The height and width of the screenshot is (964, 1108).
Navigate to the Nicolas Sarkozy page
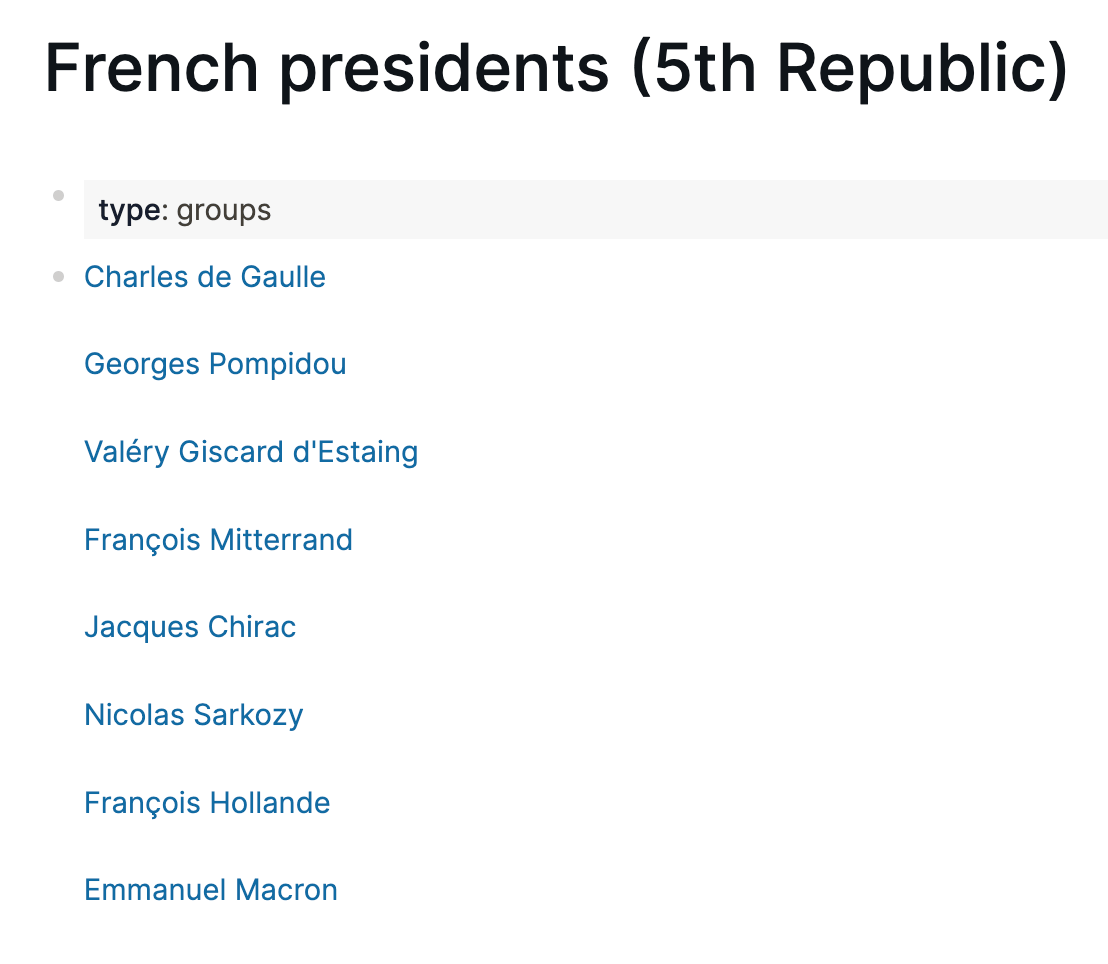pos(193,715)
